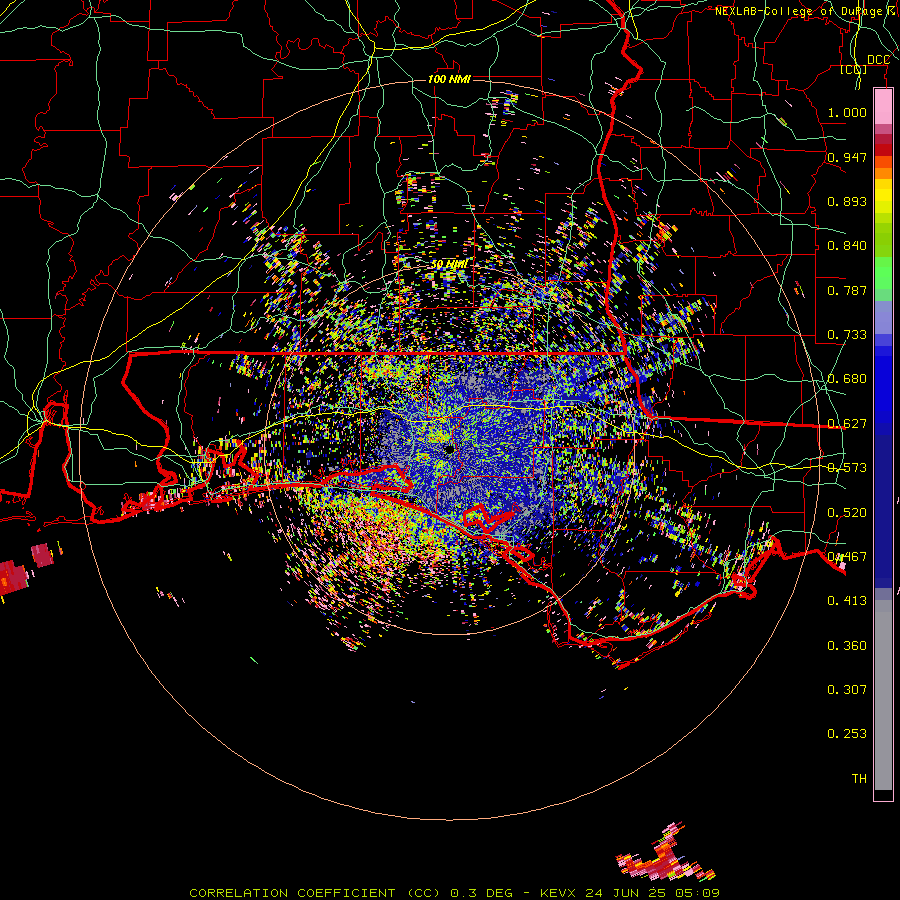Select the 0.573 legend value
Image resolution: width=900 pixels, height=900 pixels.
pos(847,468)
